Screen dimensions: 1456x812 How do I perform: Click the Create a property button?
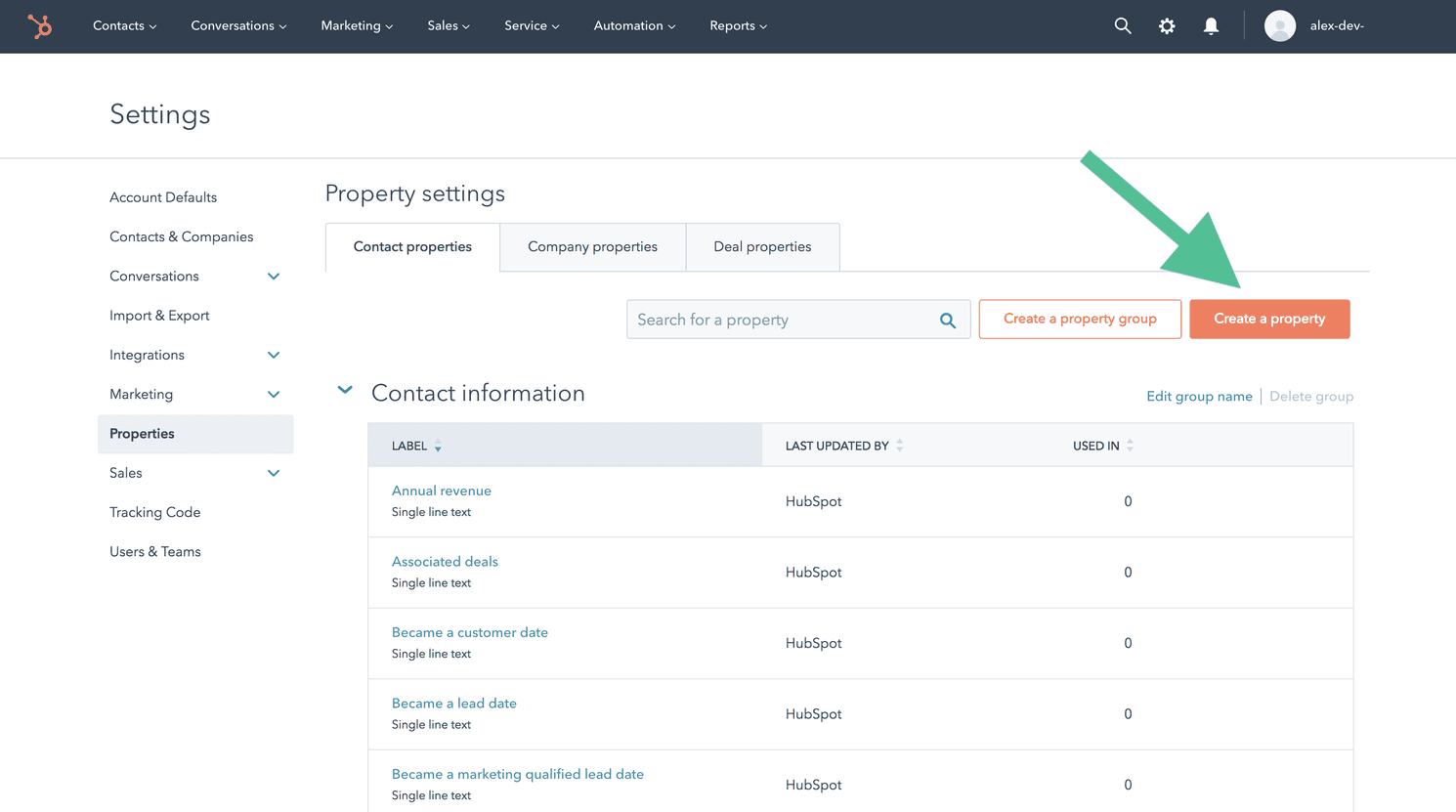[x=1269, y=319]
